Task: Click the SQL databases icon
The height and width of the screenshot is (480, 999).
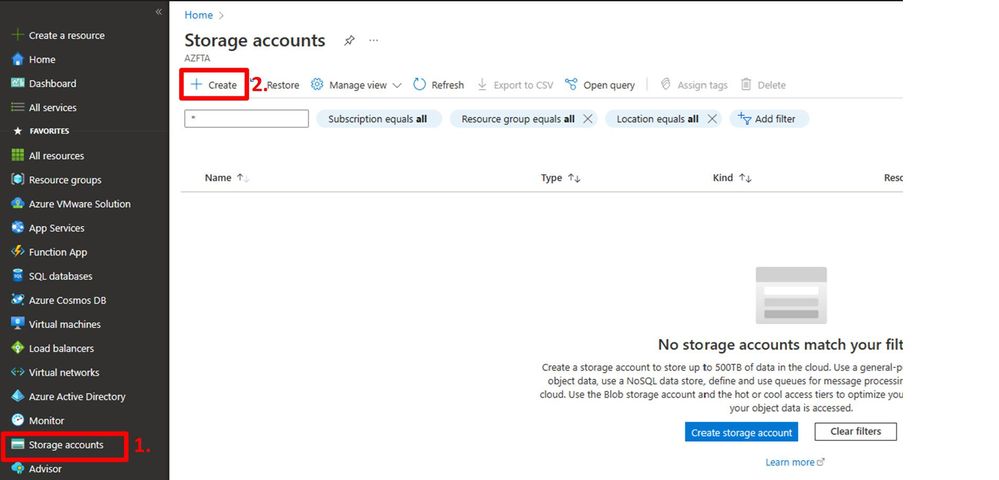Action: point(18,276)
